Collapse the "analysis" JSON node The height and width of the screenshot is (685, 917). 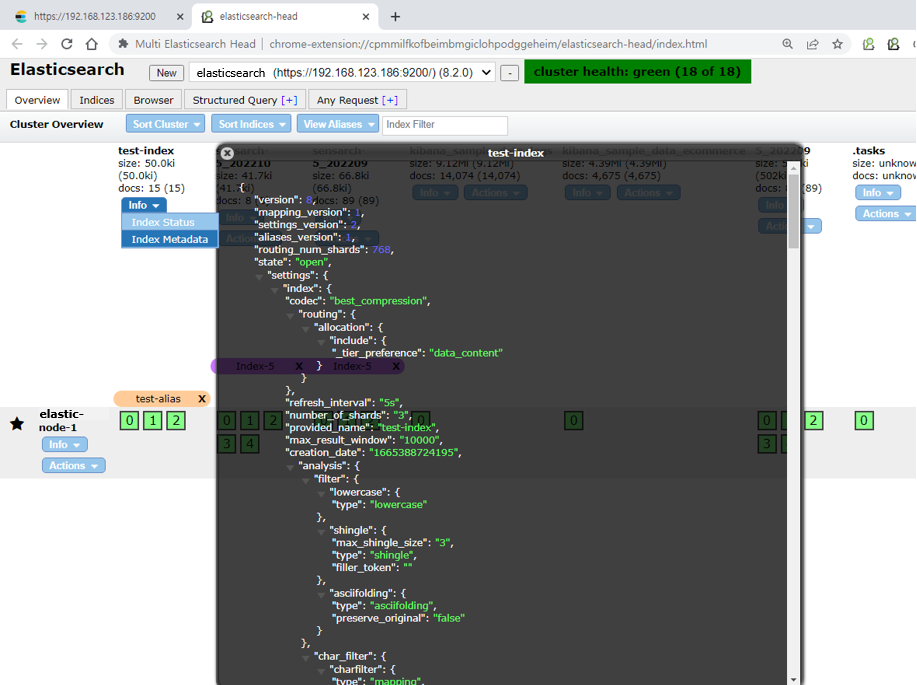pos(290,467)
